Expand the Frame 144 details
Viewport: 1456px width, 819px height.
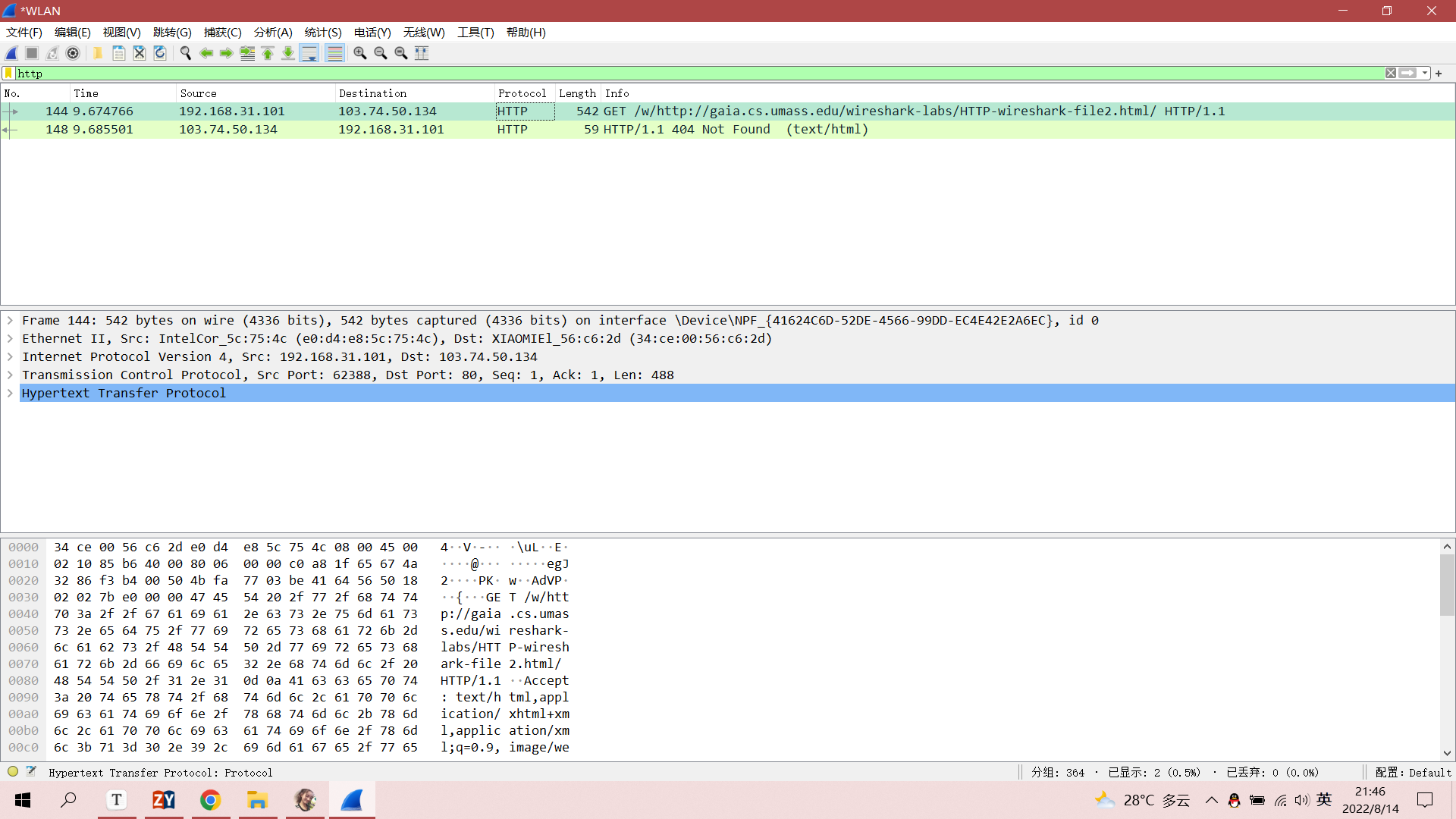10,321
